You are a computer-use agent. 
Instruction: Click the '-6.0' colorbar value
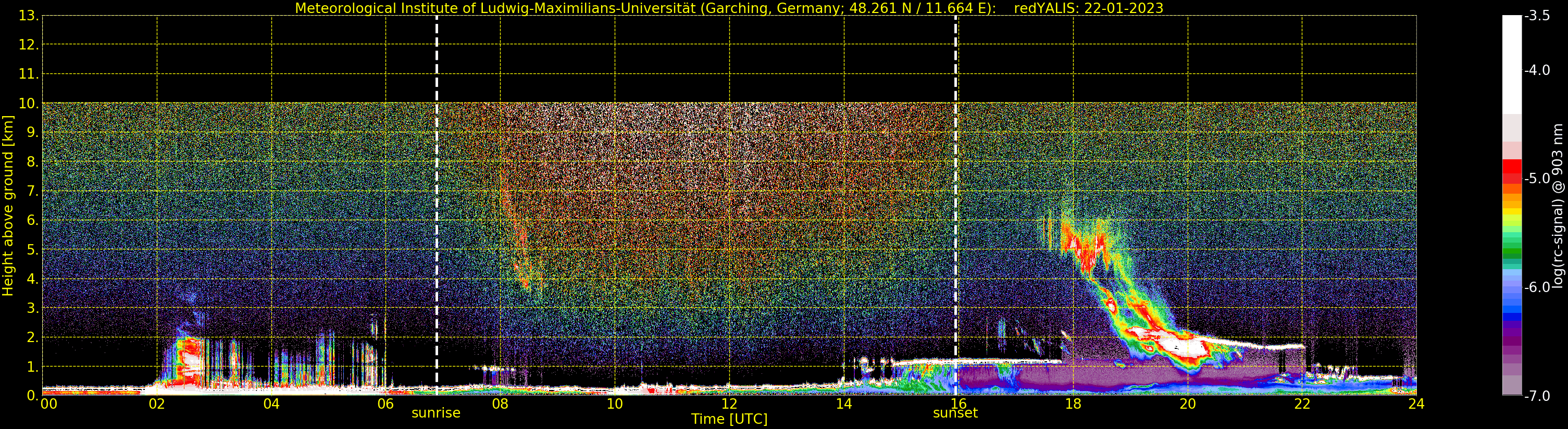[x=1537, y=287]
